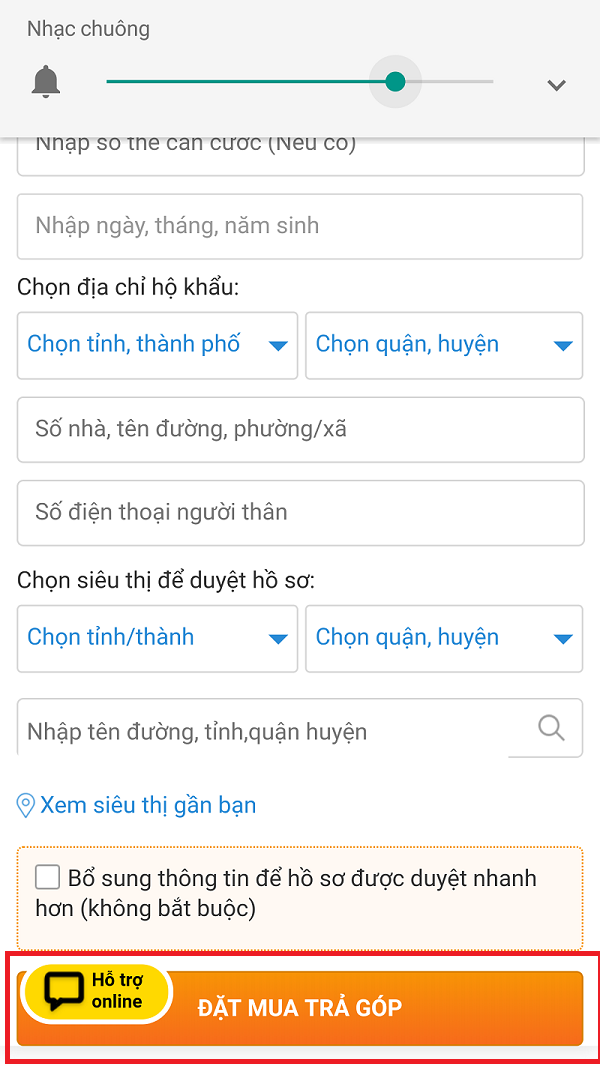Click the dropdown arrow on Chọn tỉnh, thành phố
Image resolution: width=600 pixels, height=1066 pixels.
[278, 345]
